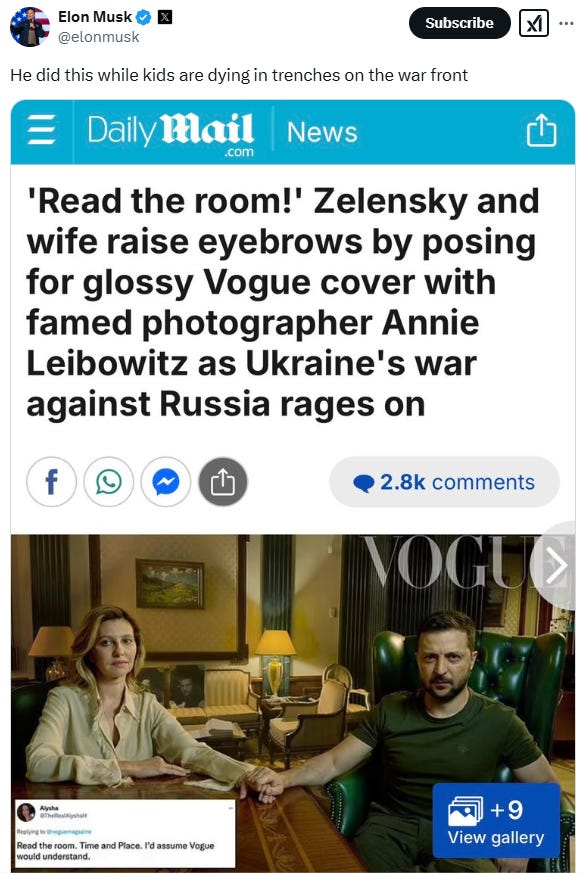Open Elon Musk's profile avatar
The height and width of the screenshot is (873, 581).
click(x=30, y=27)
